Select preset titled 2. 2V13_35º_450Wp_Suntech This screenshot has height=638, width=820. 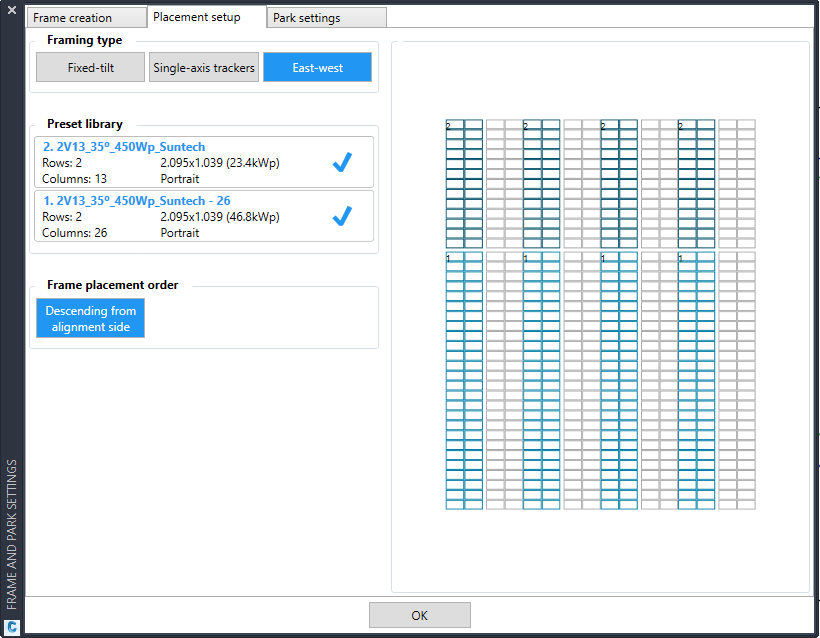124,147
